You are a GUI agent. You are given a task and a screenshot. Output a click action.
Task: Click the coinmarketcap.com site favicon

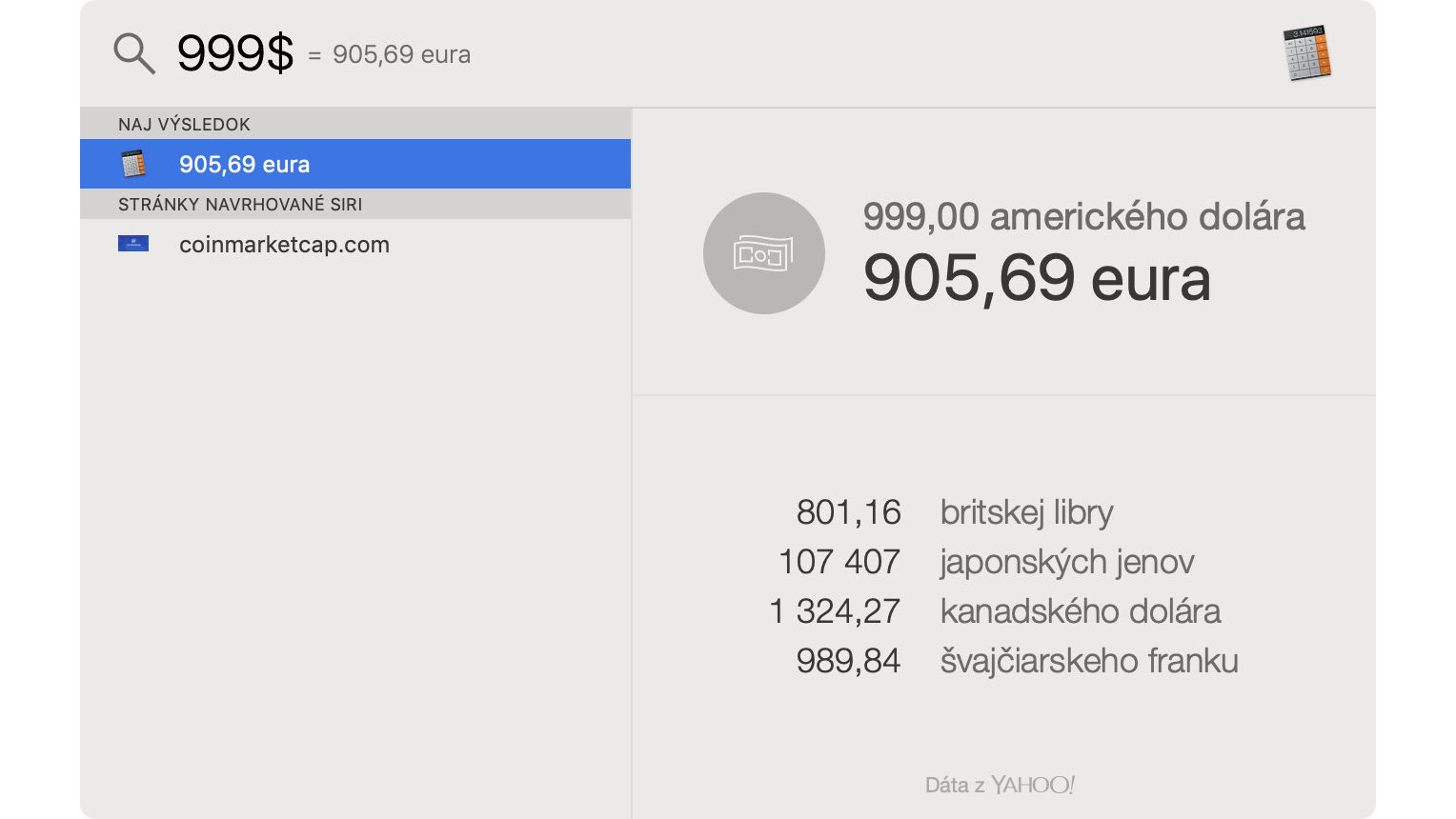point(133,244)
